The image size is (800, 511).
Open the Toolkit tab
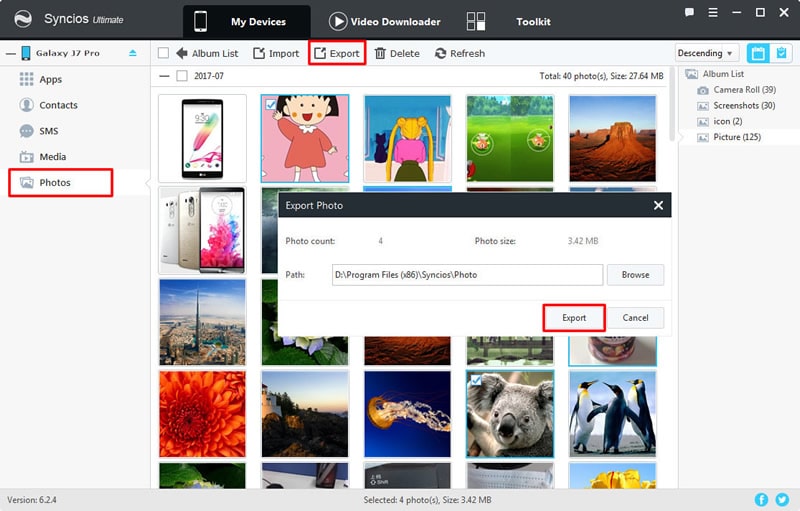point(509,21)
